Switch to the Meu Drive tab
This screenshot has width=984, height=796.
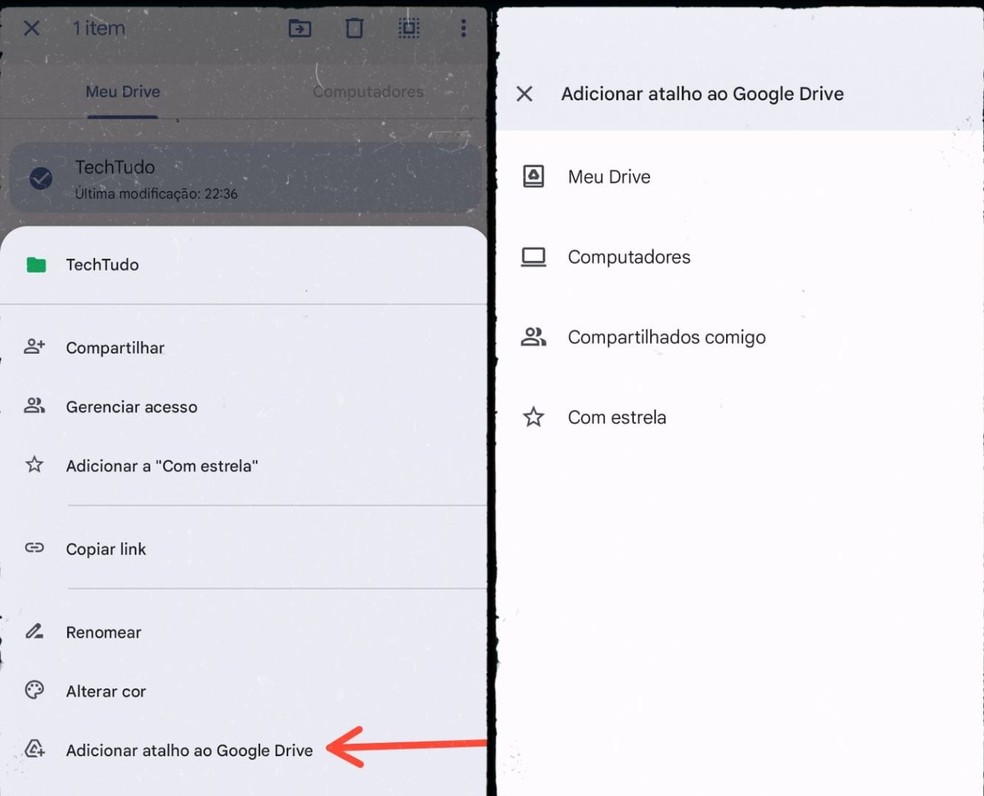coord(123,92)
